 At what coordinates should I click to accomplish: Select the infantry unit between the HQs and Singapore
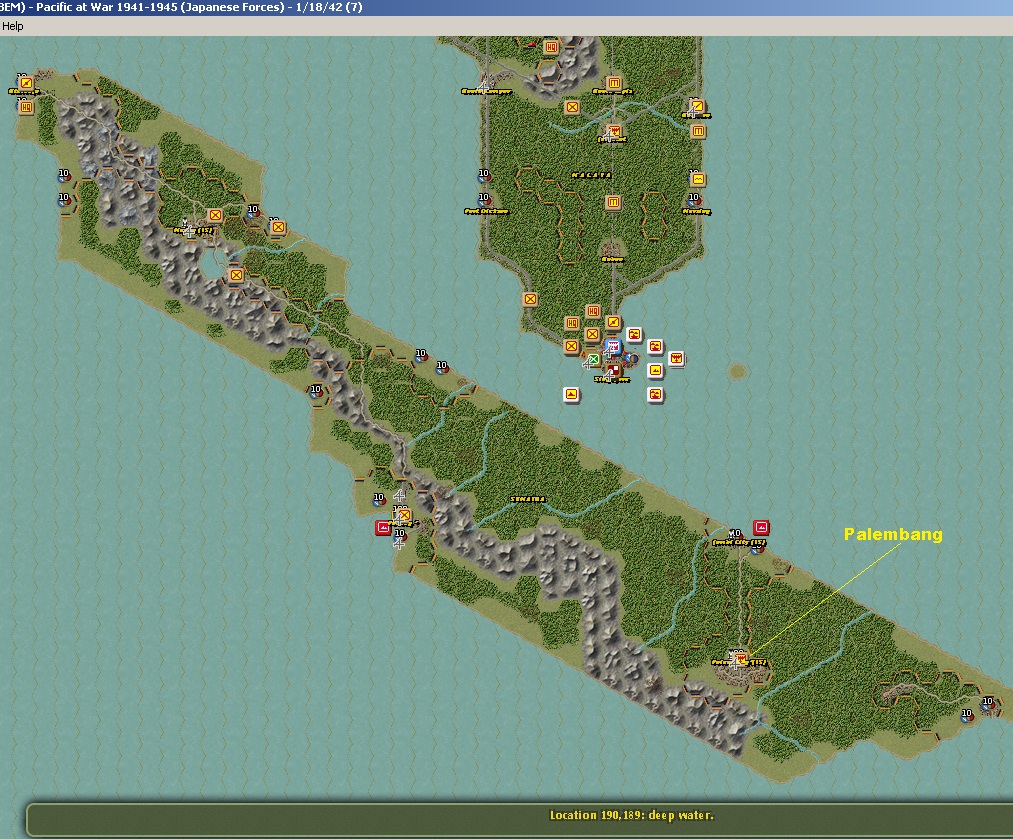(x=592, y=335)
